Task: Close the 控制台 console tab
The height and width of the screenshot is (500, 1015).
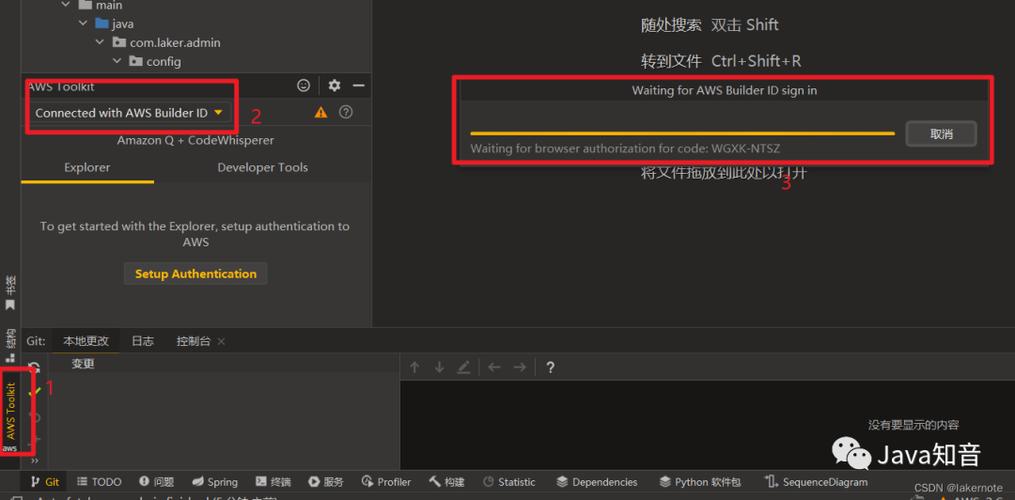Action: coord(221,341)
